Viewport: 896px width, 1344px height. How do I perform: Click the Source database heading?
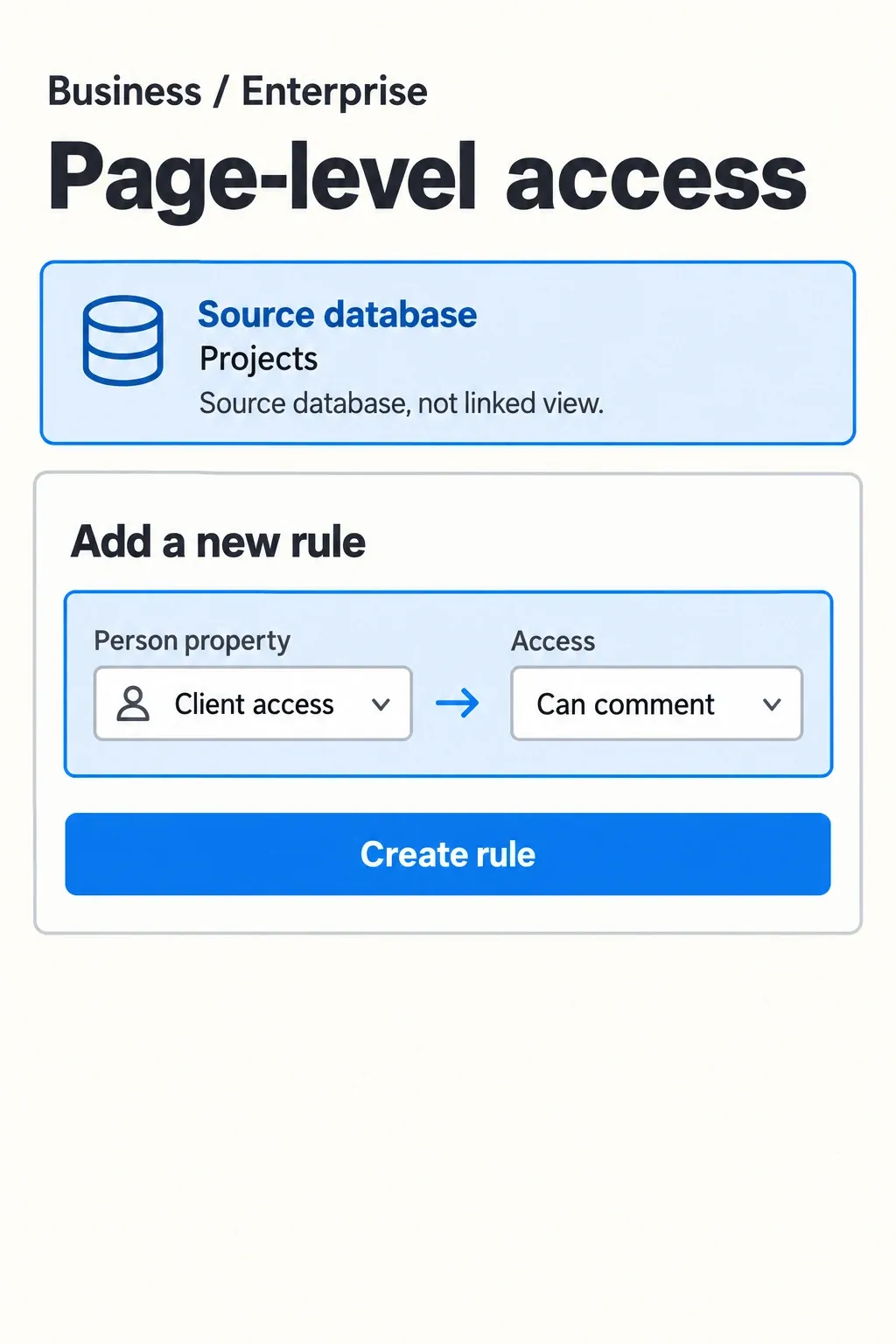click(337, 315)
